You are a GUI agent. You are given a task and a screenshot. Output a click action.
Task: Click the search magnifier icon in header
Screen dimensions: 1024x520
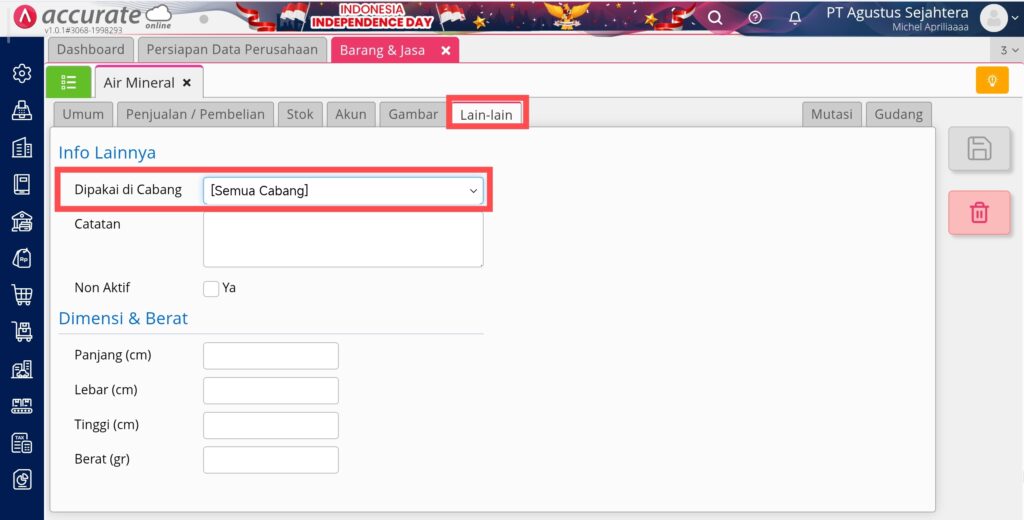715,18
